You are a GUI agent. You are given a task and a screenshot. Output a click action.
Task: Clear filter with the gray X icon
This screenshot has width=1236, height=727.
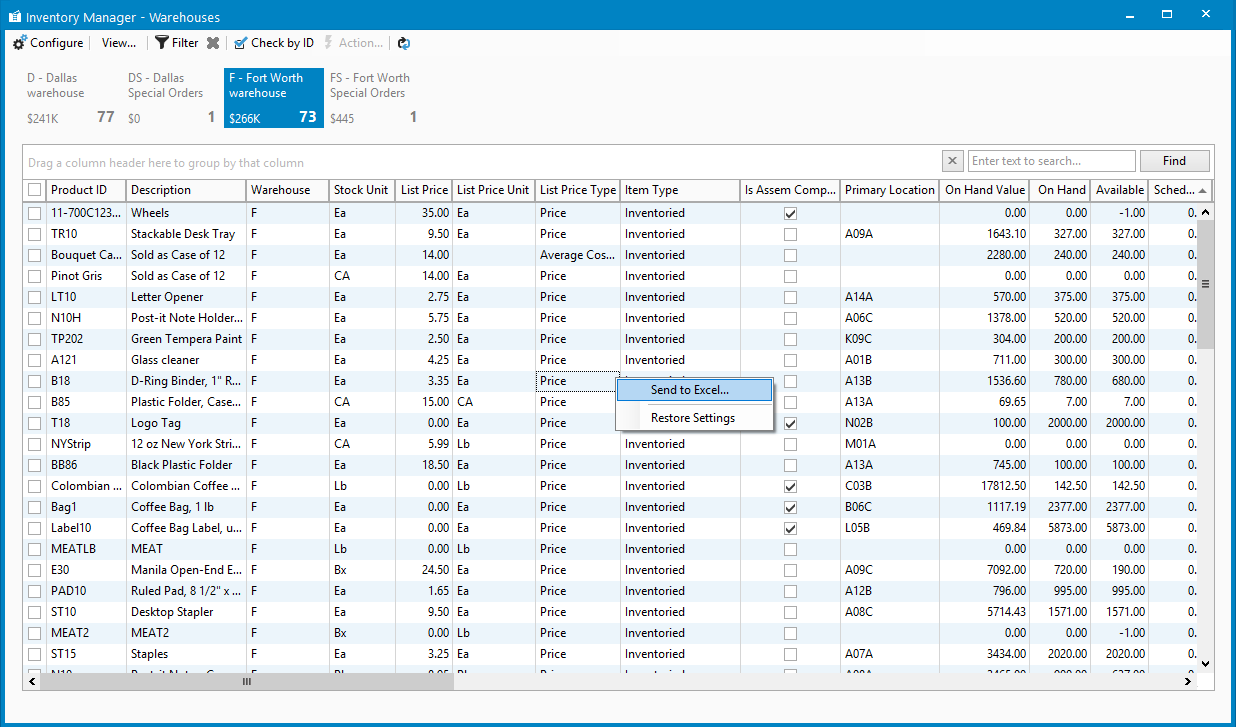point(213,43)
